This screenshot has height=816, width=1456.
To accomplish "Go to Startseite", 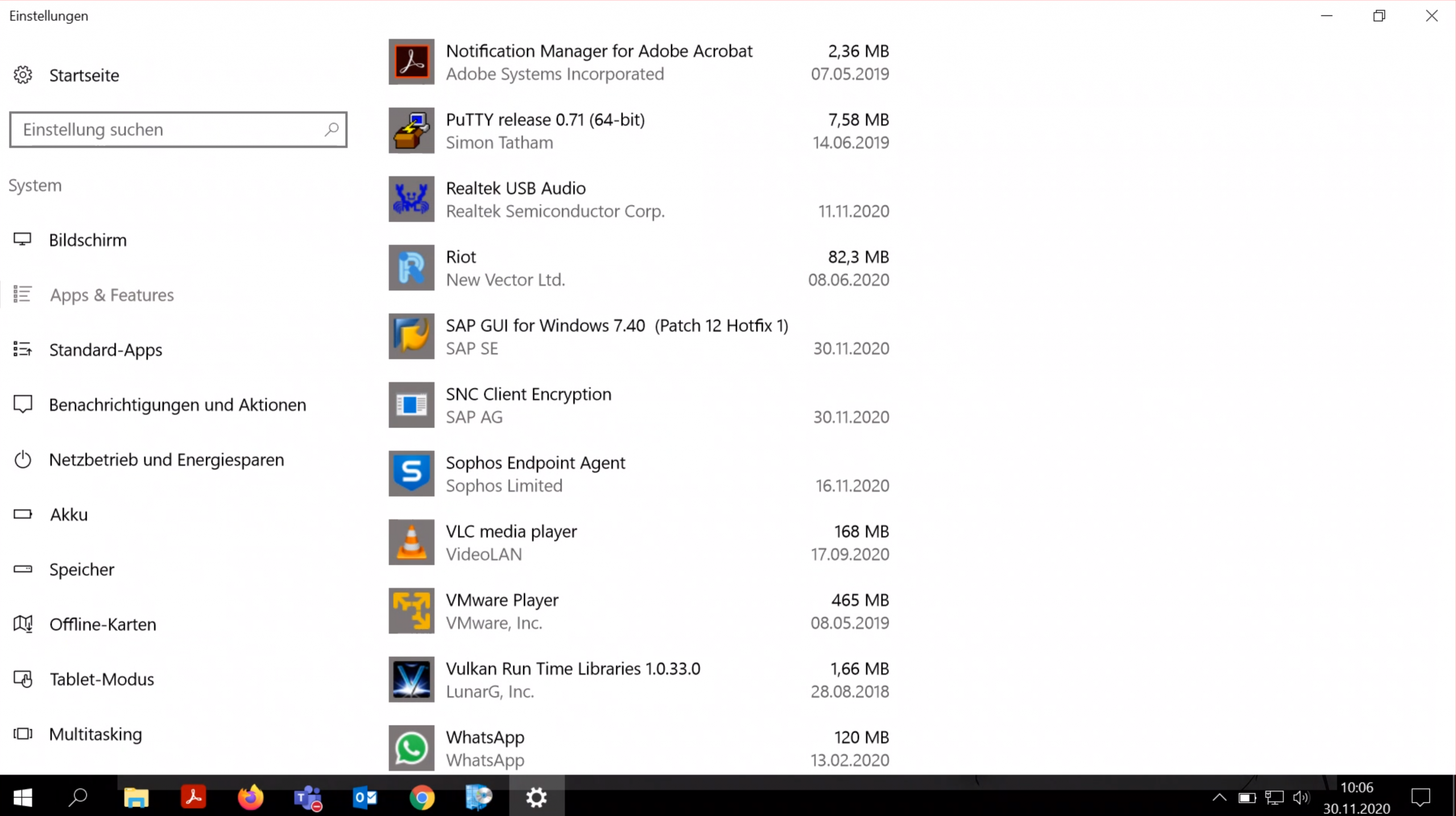I will coord(84,75).
